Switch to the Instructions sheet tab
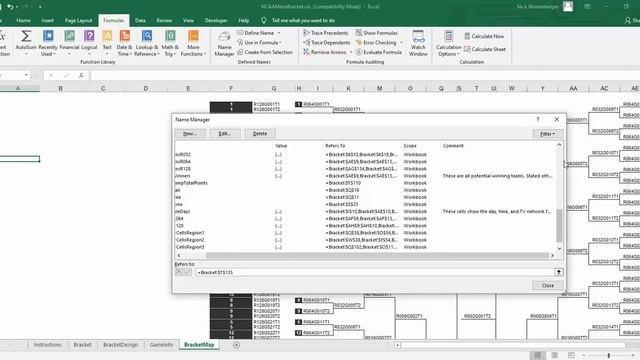 pos(47,345)
